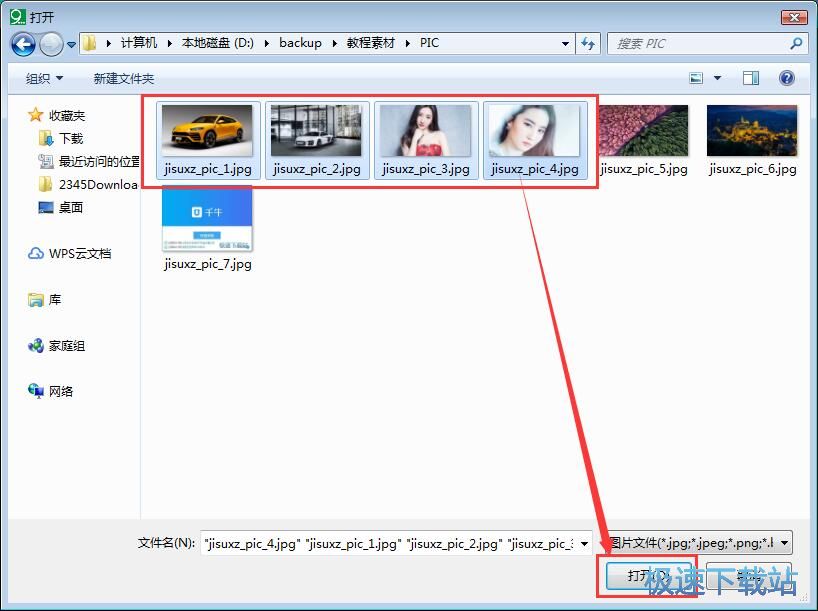Select thumbnail jisuxz_pic_2.jpg white car
Image resolution: width=818 pixels, height=611 pixels.
(x=316, y=130)
